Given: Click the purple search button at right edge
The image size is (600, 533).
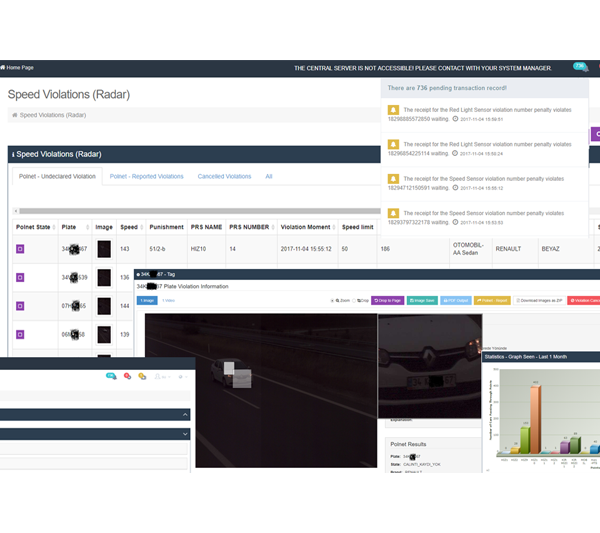Looking at the screenshot, I should tap(596, 134).
